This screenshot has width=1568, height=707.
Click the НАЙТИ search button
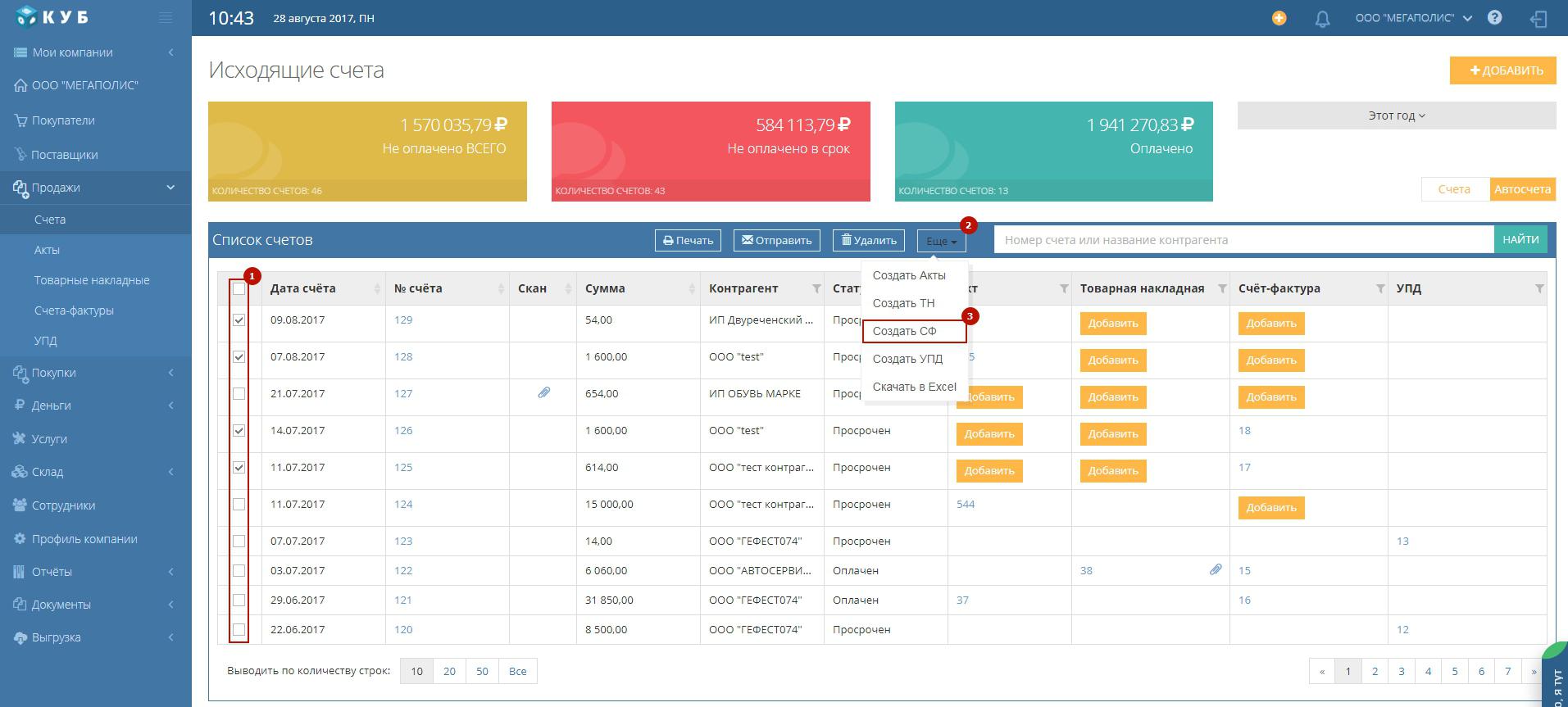pos(1520,239)
